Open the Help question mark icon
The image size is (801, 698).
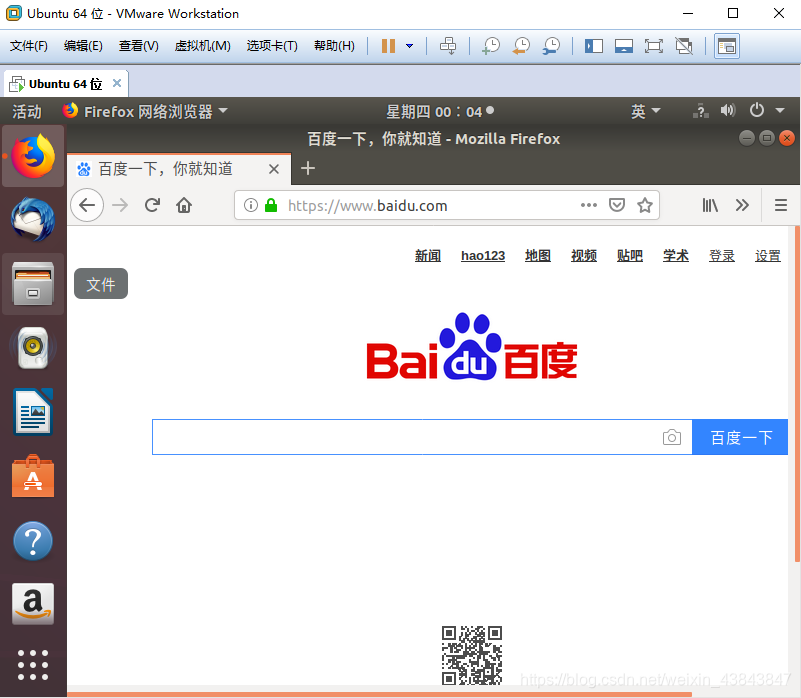point(33,541)
